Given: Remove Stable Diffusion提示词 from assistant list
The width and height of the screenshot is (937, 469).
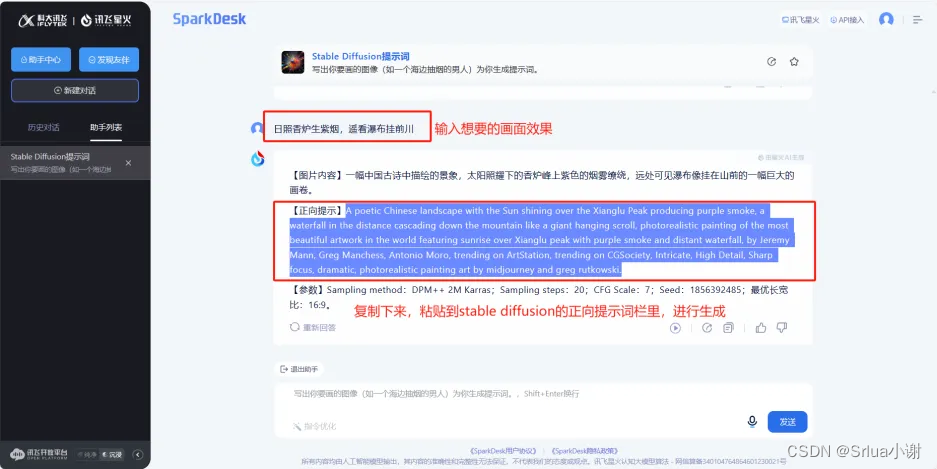Looking at the screenshot, I should pyautogui.click(x=128, y=163).
